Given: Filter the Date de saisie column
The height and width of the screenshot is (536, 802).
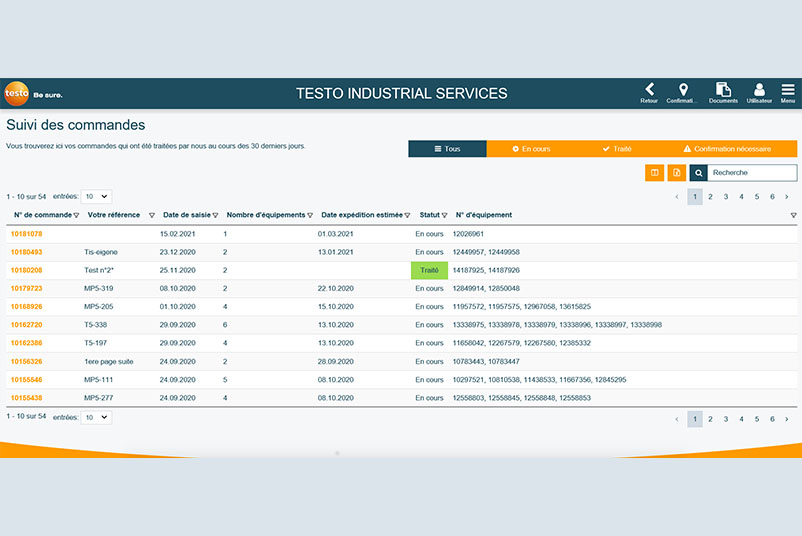Looking at the screenshot, I should [215, 215].
